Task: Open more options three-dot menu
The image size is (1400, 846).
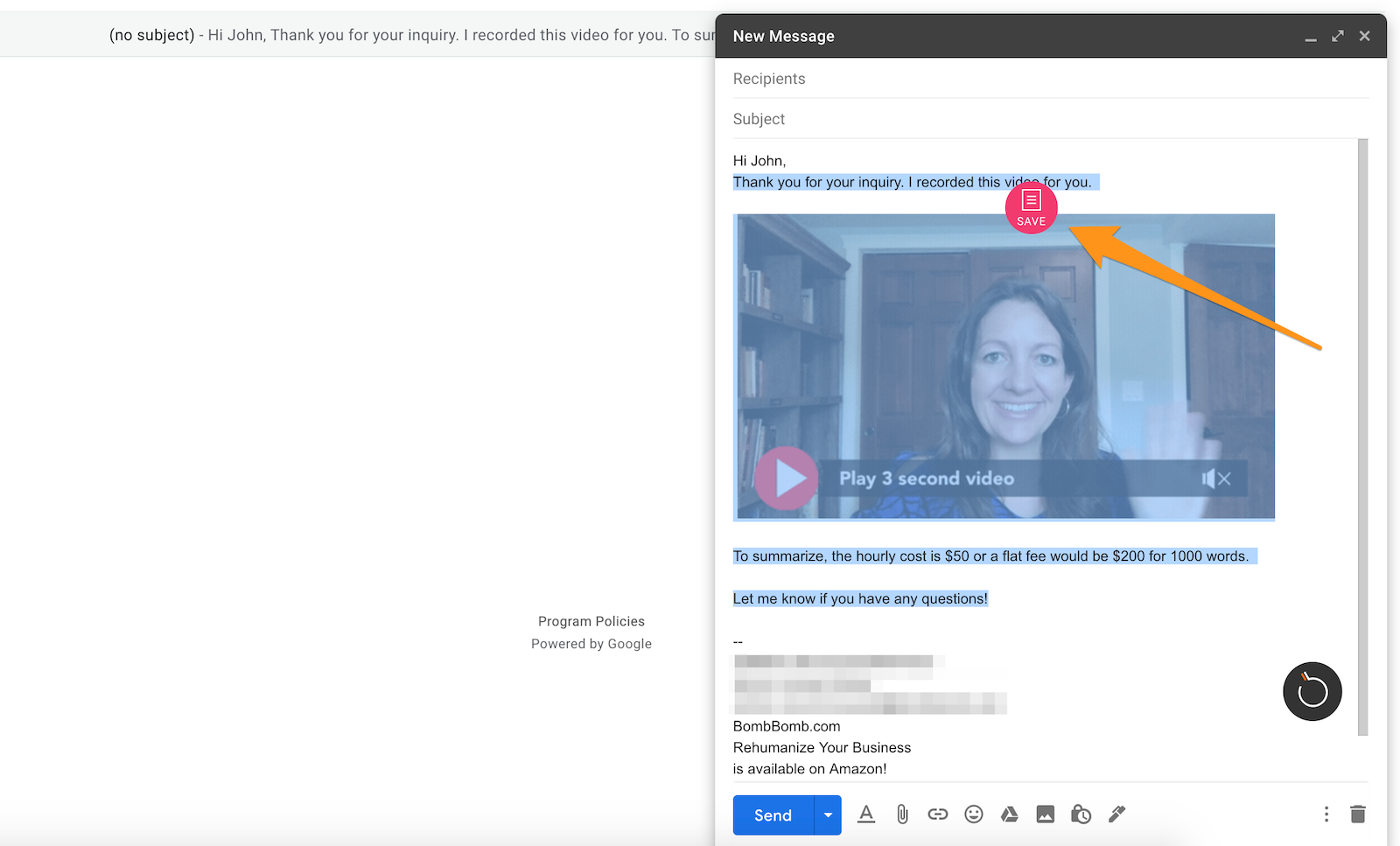Action: coord(1326,815)
